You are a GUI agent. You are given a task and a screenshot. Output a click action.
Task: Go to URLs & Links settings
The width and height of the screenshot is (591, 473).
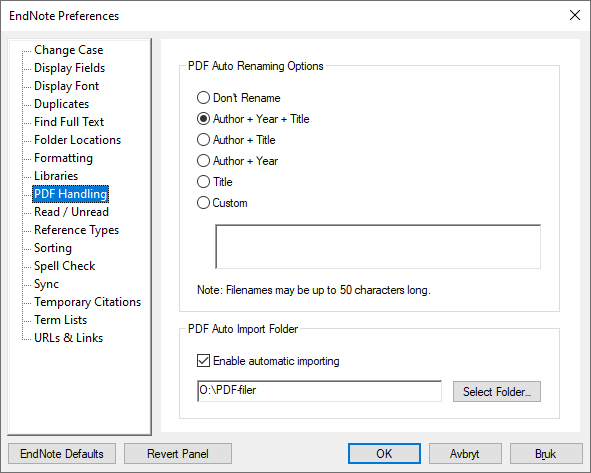[69, 338]
